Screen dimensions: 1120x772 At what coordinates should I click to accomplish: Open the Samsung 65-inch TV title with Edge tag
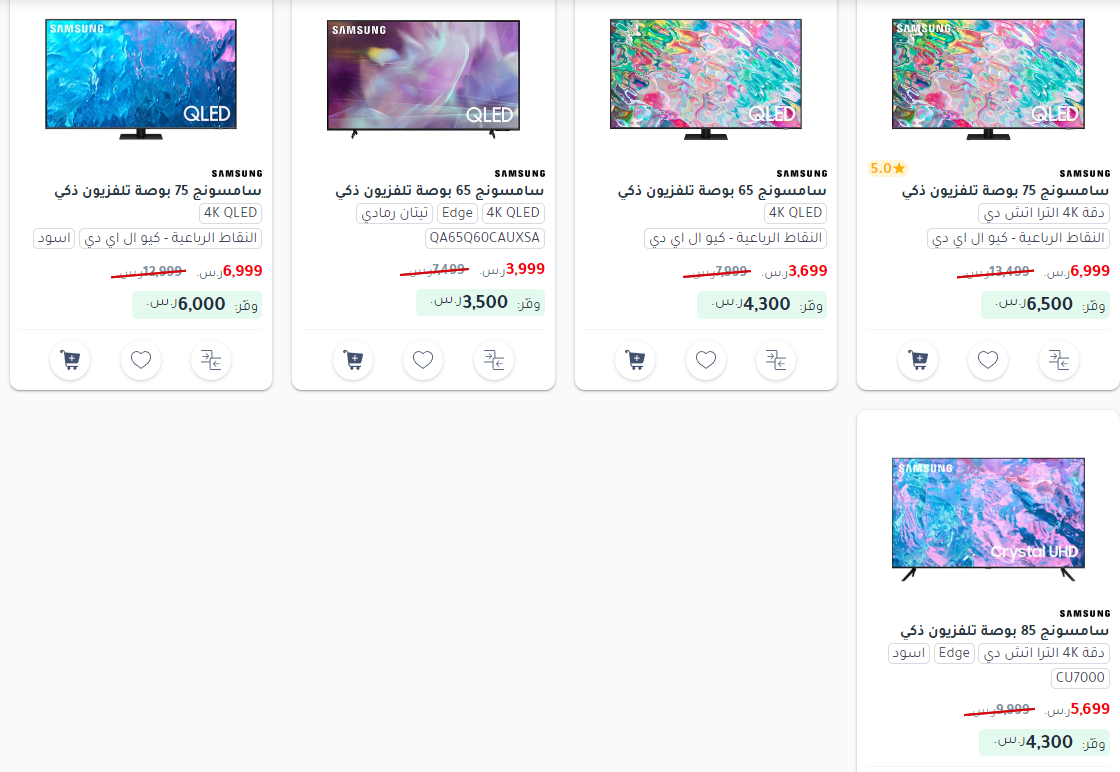coord(439,191)
